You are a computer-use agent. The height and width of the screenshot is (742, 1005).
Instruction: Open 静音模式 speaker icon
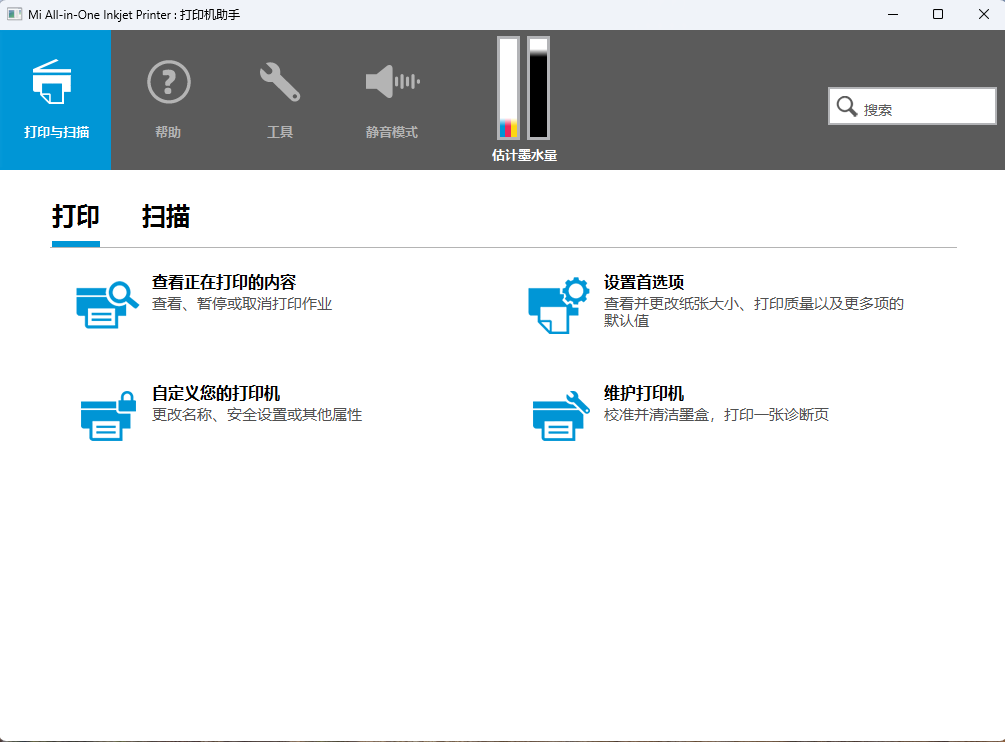[390, 80]
